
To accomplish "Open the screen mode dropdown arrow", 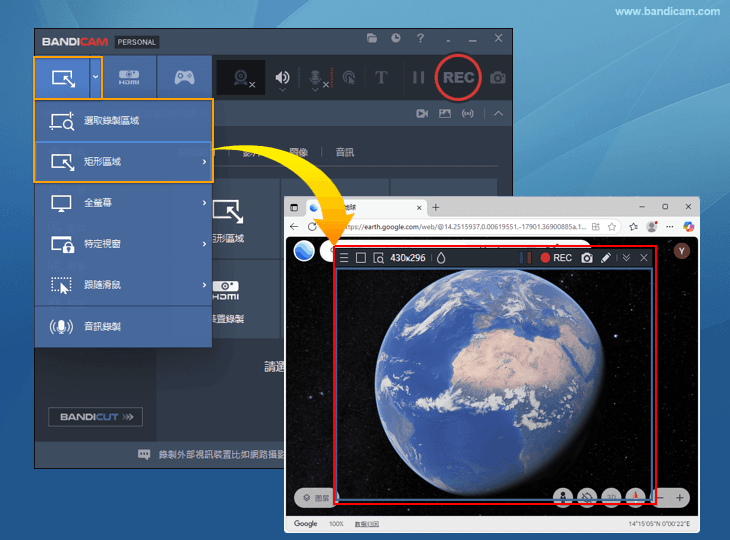I will point(95,77).
